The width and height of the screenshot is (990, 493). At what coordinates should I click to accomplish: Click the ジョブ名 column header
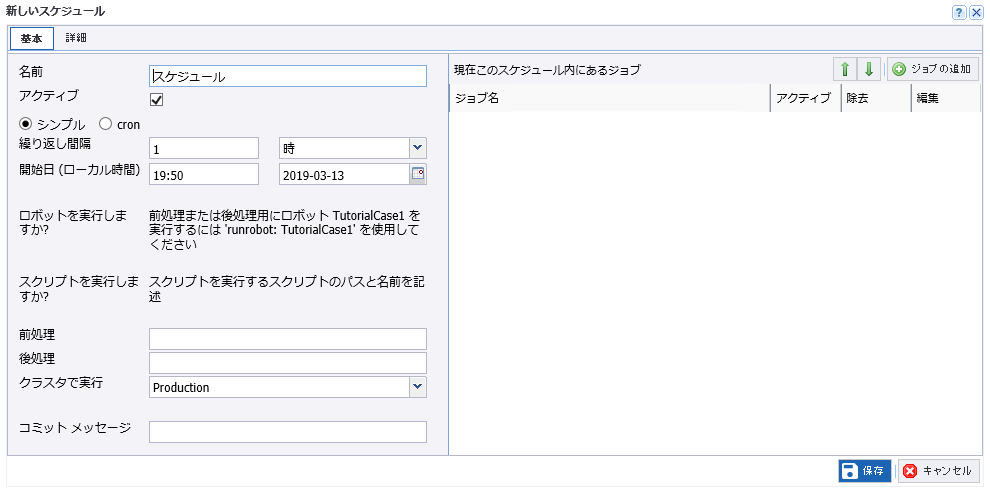pos(609,98)
